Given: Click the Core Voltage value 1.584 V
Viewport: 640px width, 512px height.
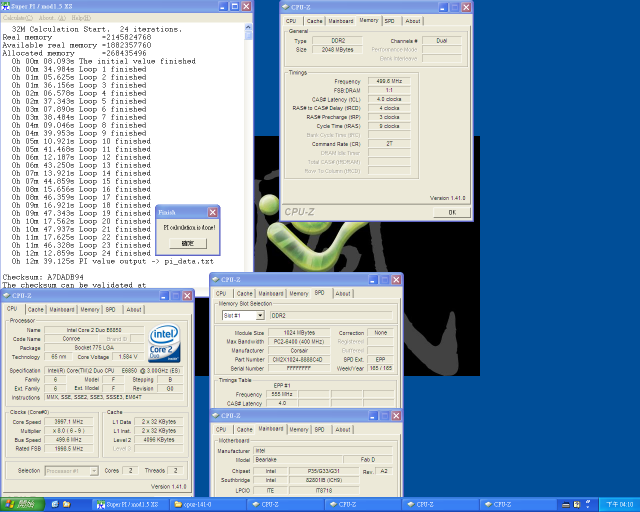Looking at the screenshot, I should pyautogui.click(x=128, y=357).
